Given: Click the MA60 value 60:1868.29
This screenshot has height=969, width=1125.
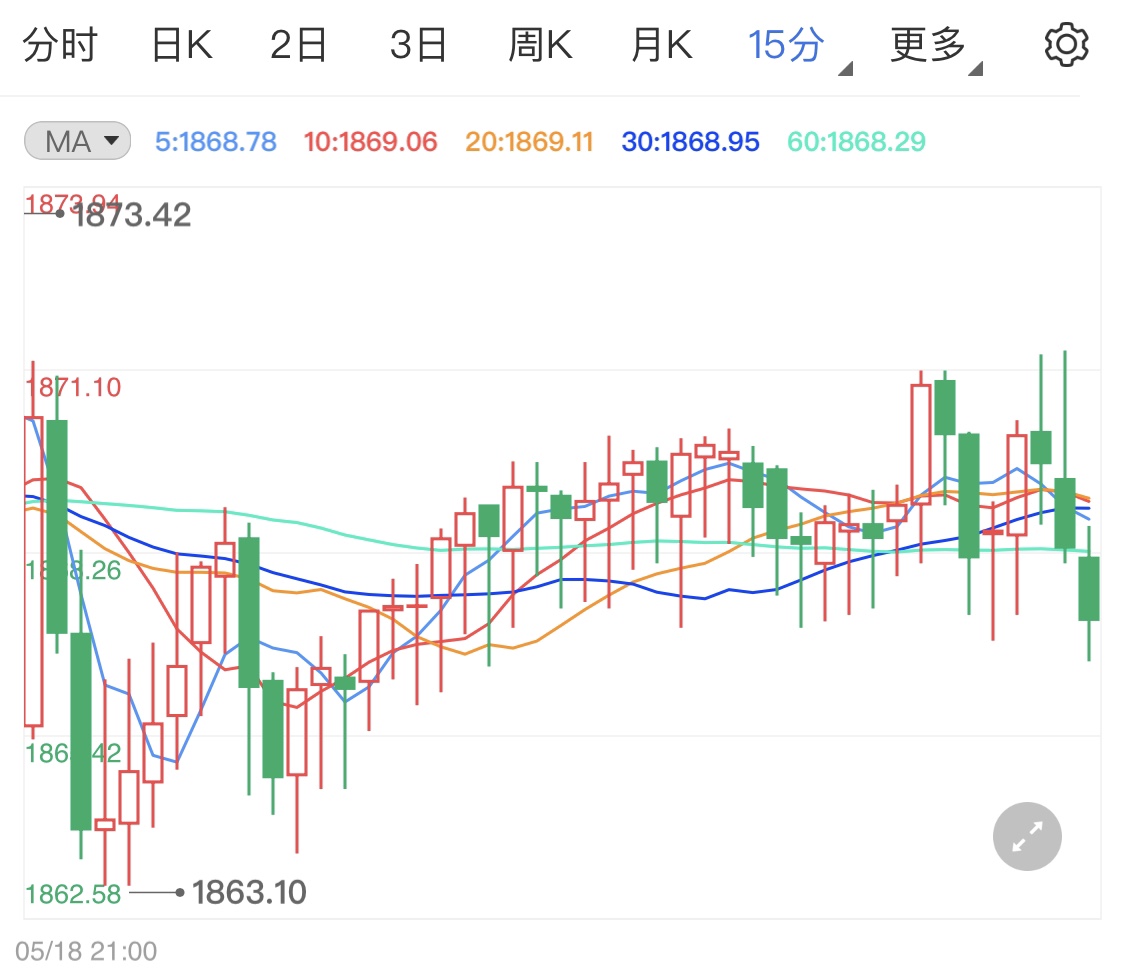Looking at the screenshot, I should pos(857,142).
